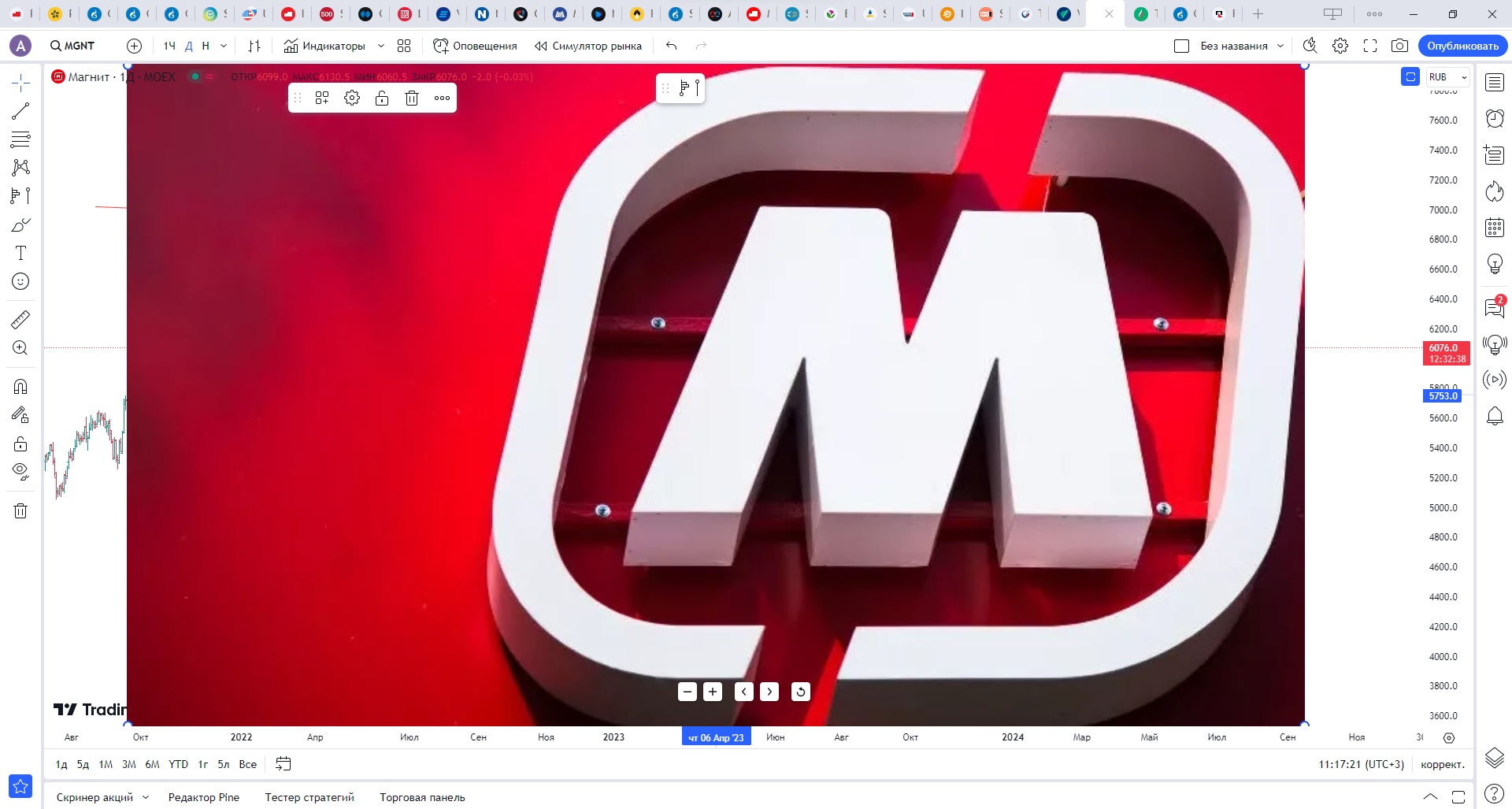Expand the Скринер акций dropdown arrow
Screen dimensions: 1512x809
pos(146,797)
